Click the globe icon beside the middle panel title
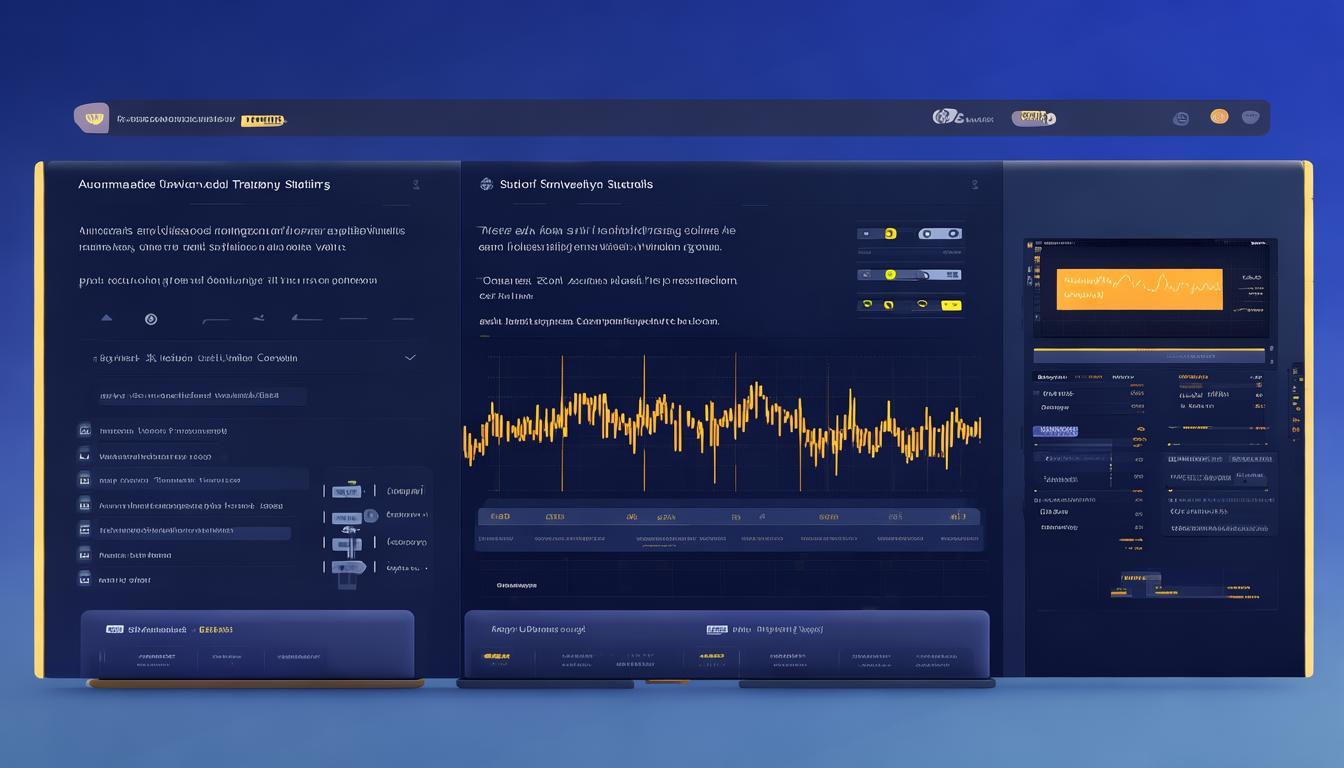 (487, 184)
